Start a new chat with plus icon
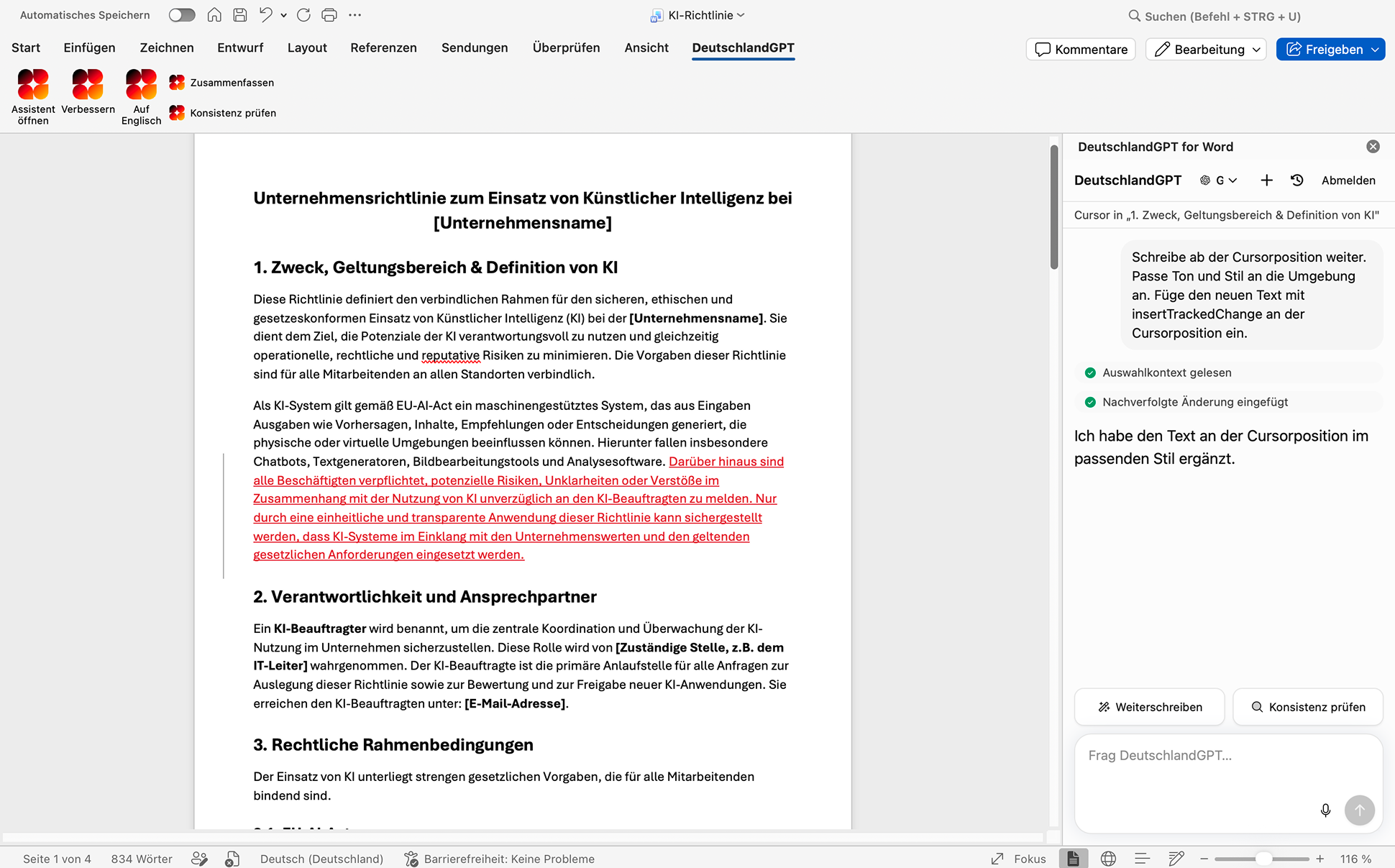The width and height of the screenshot is (1395, 868). point(1266,181)
